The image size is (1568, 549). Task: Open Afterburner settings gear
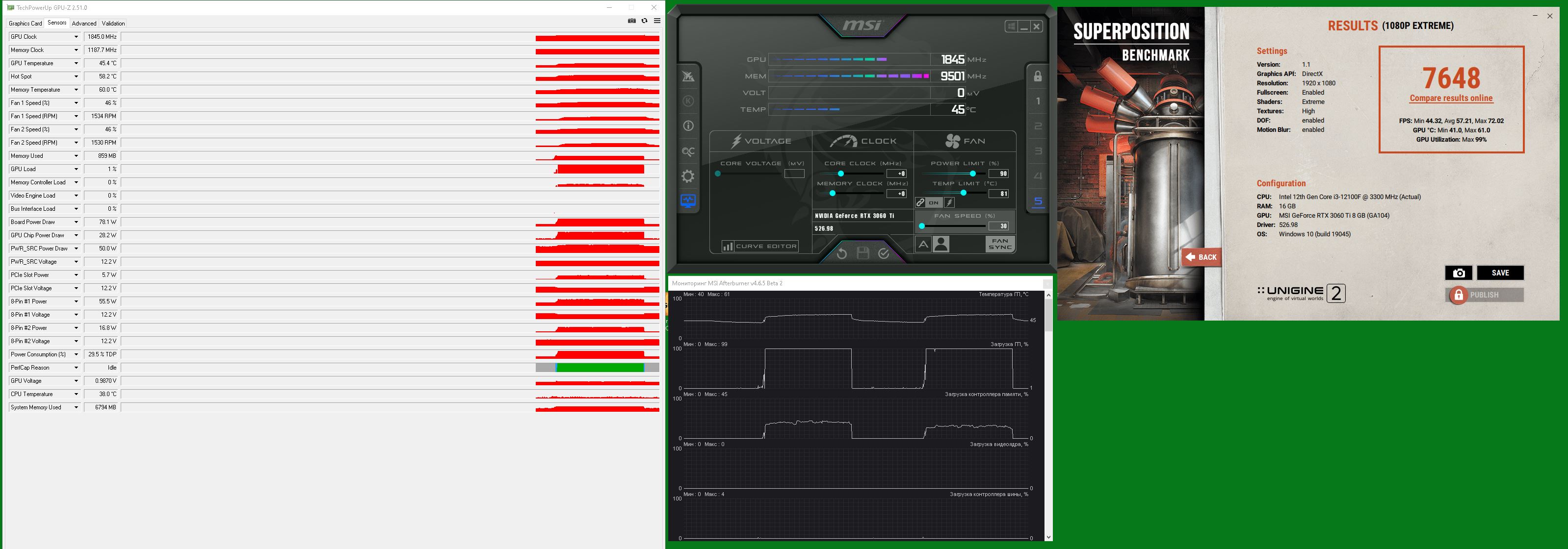pyautogui.click(x=688, y=176)
